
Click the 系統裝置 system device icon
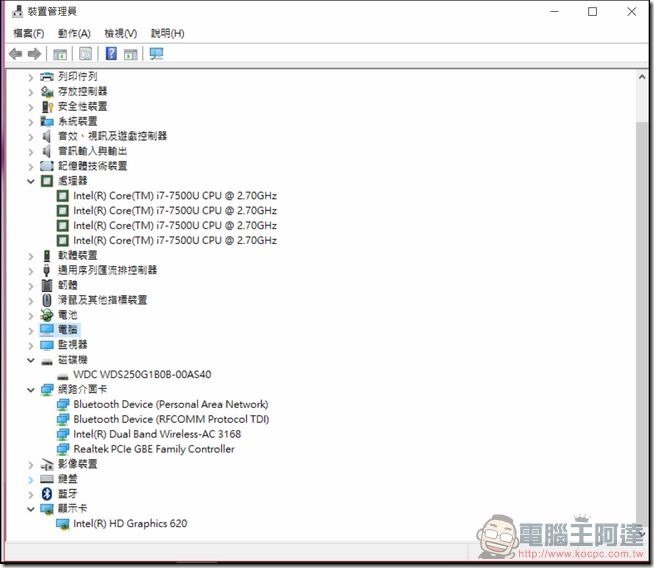point(47,121)
